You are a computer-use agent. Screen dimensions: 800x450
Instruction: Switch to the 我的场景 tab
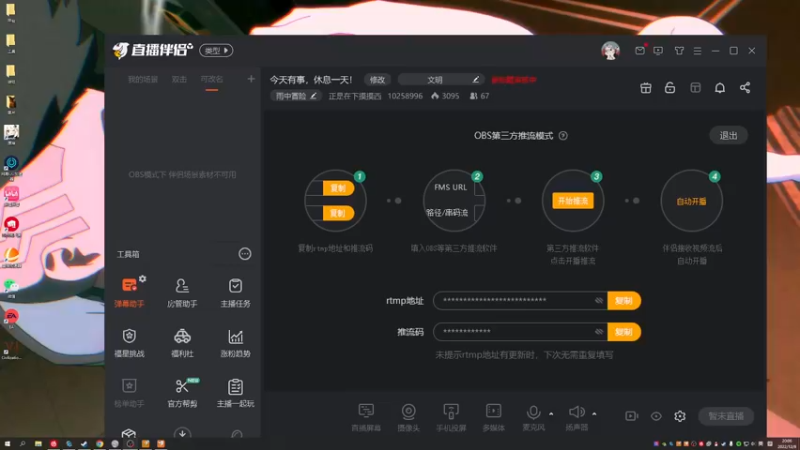click(x=143, y=79)
